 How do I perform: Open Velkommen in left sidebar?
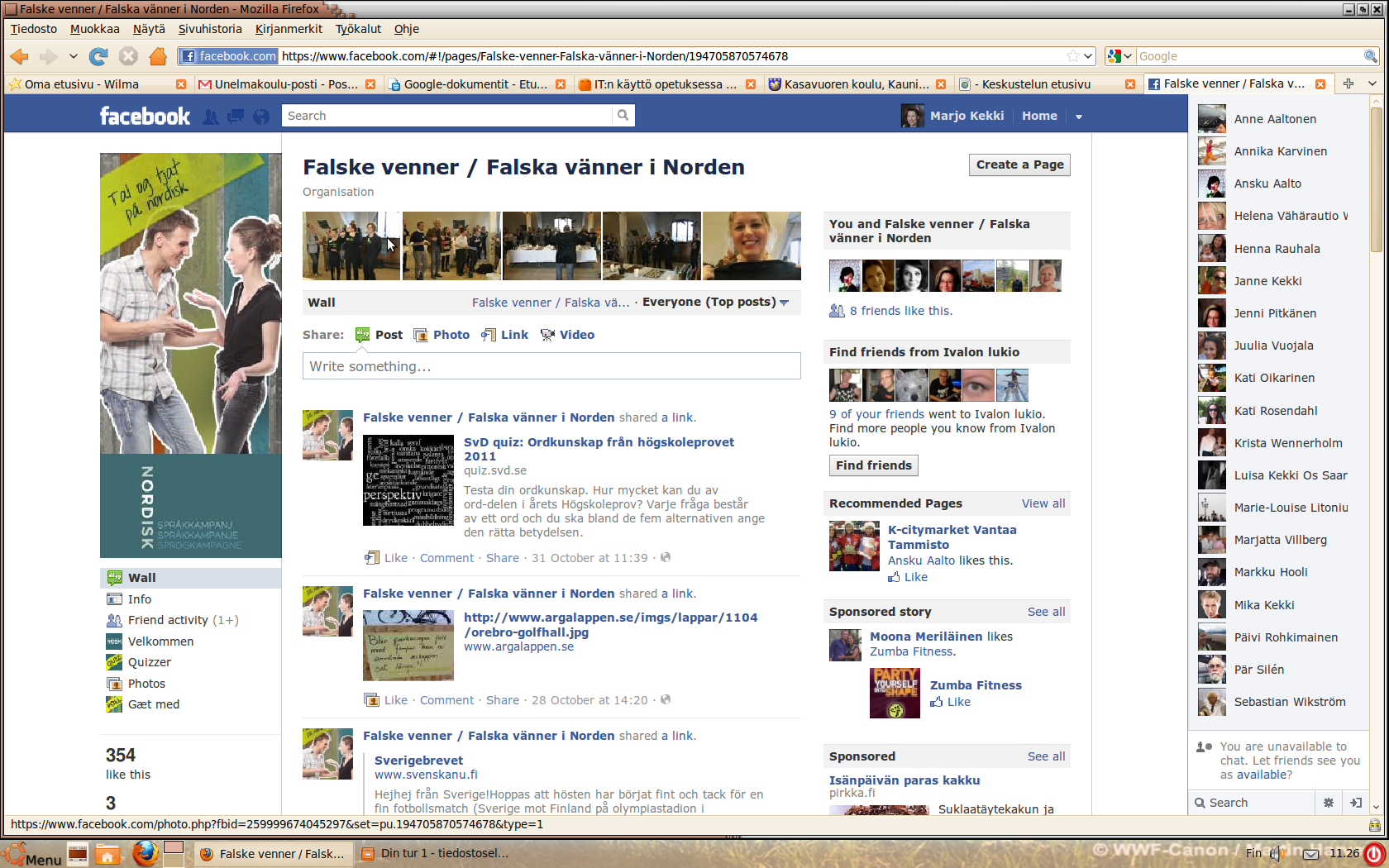click(x=160, y=641)
